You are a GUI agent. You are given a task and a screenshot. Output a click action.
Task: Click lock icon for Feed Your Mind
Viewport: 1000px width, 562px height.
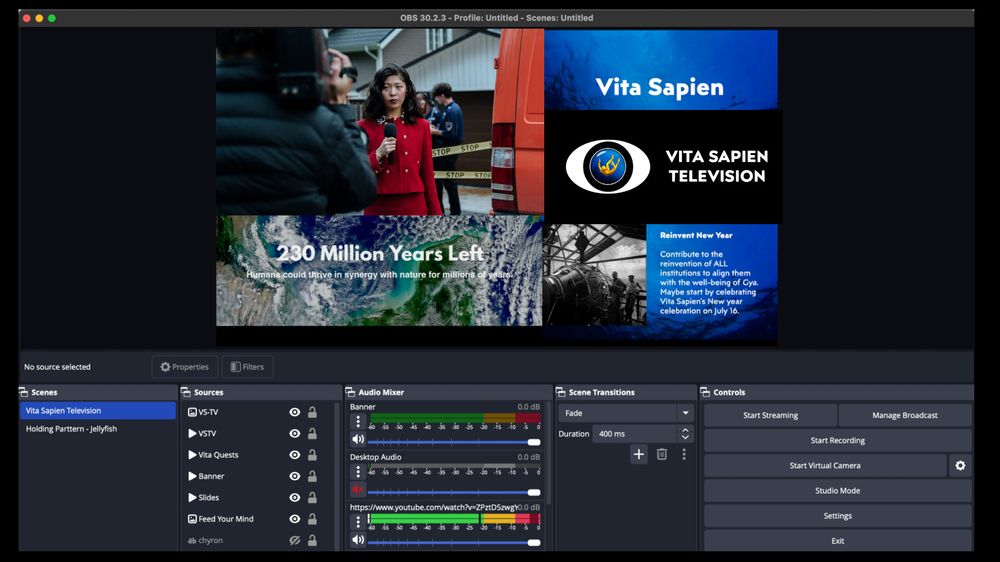pos(312,519)
